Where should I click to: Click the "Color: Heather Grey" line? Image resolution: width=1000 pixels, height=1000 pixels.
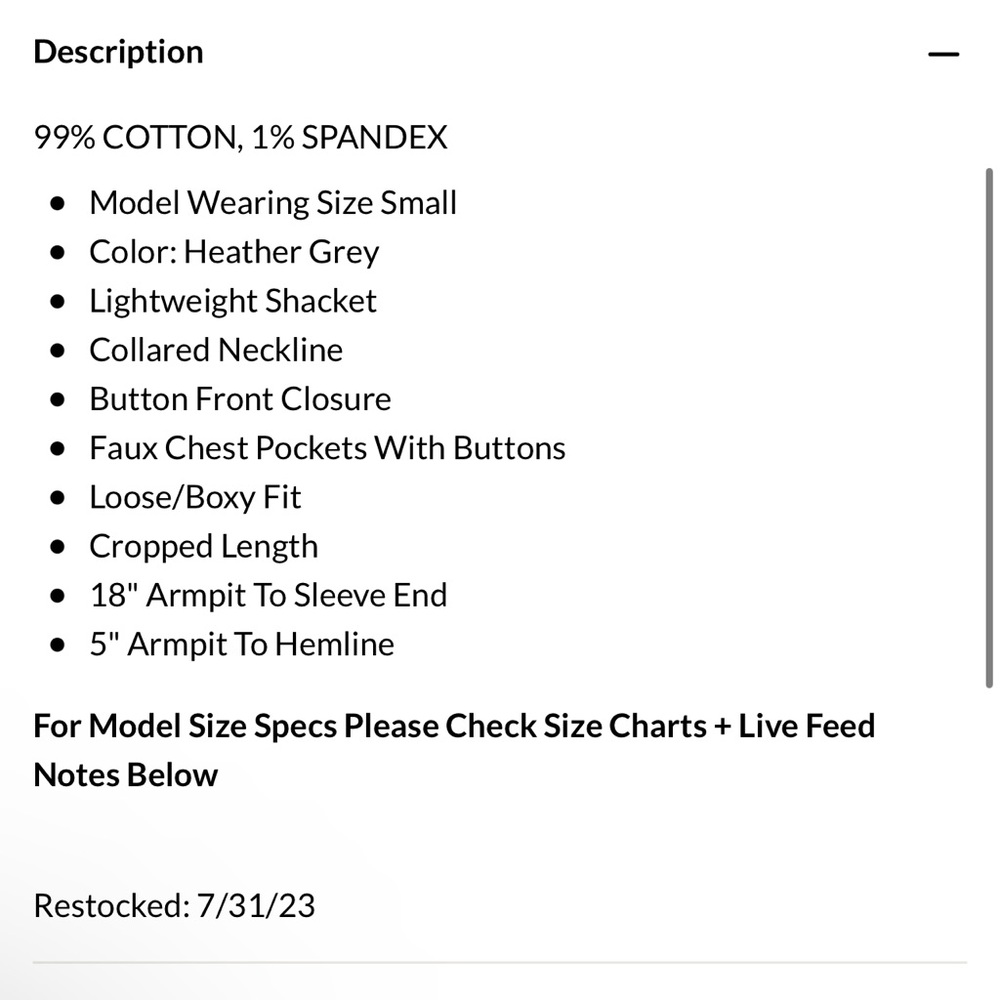coord(234,252)
